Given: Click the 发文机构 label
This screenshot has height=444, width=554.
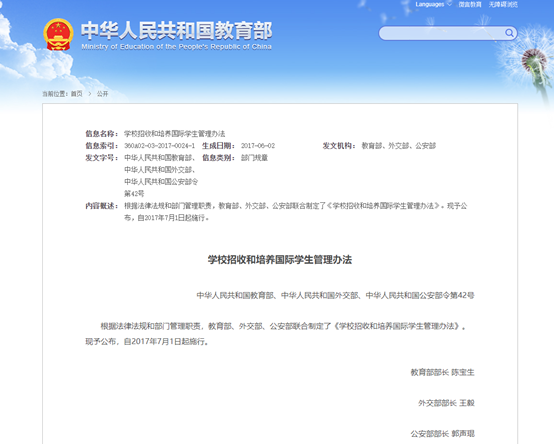Looking at the screenshot, I should (x=338, y=146).
